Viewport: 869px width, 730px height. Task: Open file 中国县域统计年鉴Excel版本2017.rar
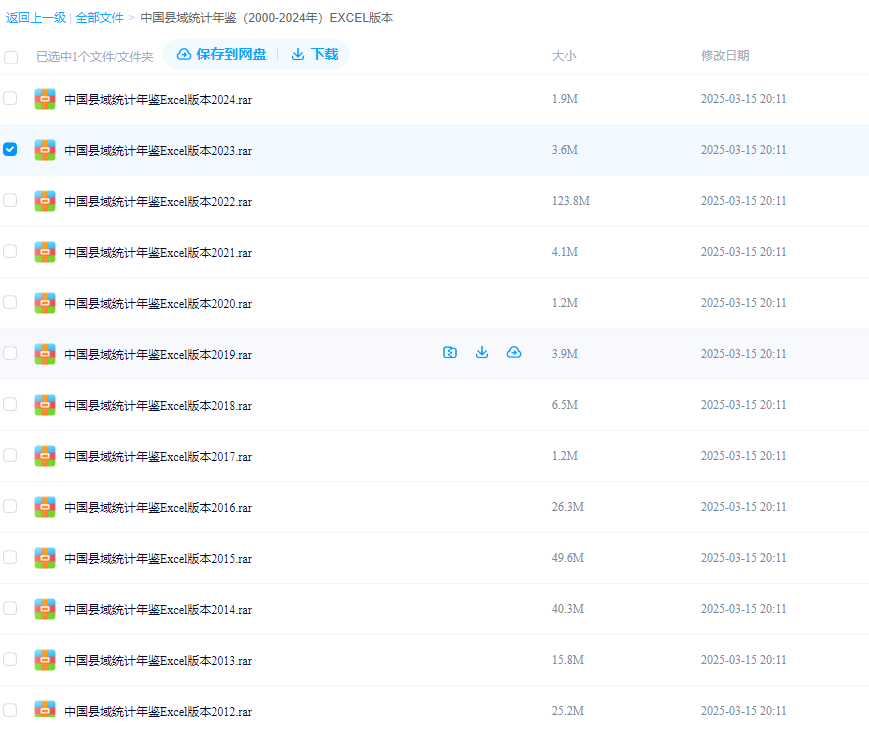158,457
